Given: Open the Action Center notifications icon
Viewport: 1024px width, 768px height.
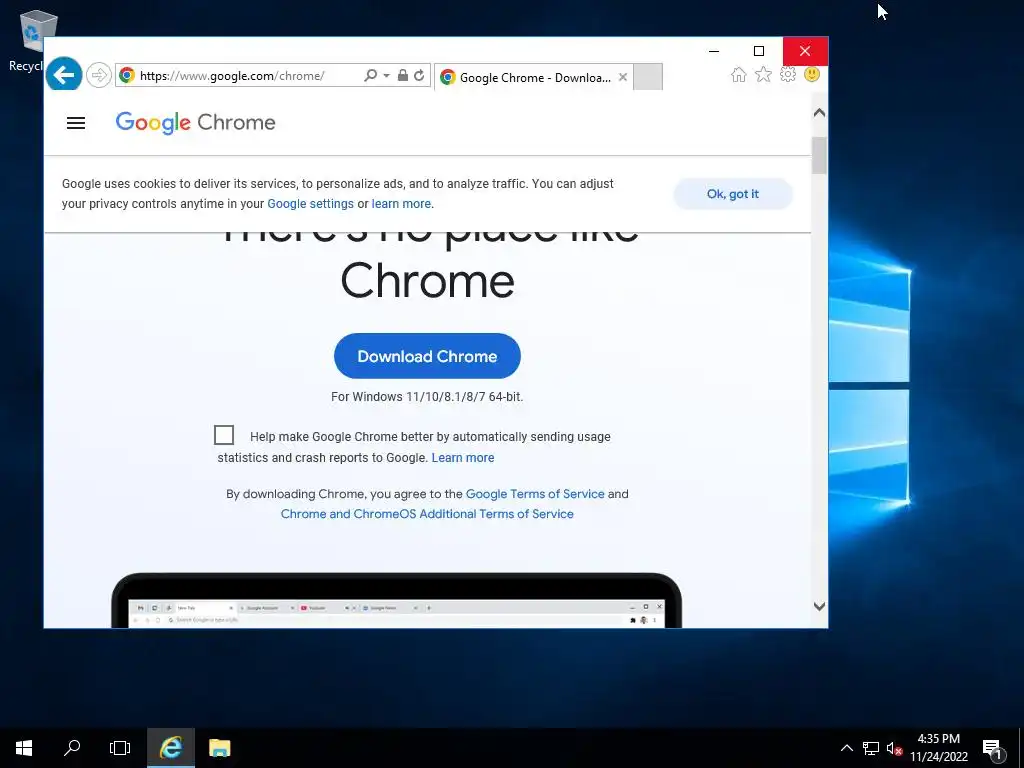Looking at the screenshot, I should [x=993, y=748].
